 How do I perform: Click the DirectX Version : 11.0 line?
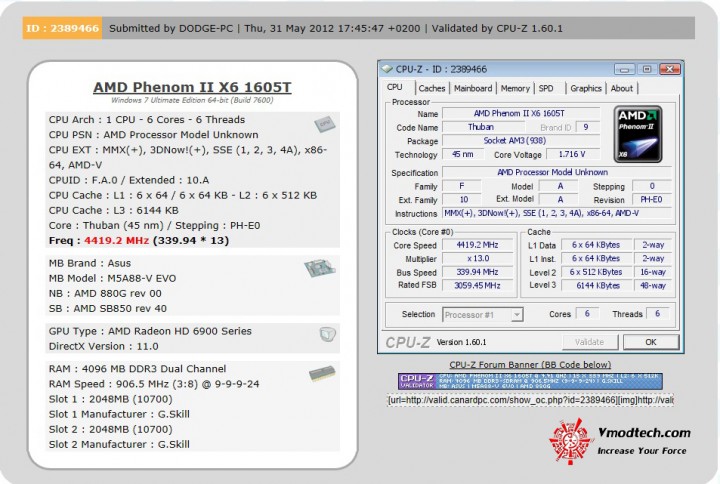(x=104, y=346)
